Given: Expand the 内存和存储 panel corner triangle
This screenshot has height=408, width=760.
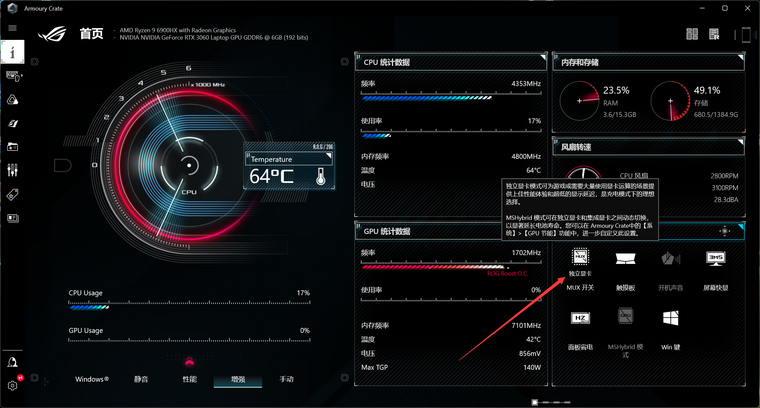Looking at the screenshot, I should click(740, 58).
